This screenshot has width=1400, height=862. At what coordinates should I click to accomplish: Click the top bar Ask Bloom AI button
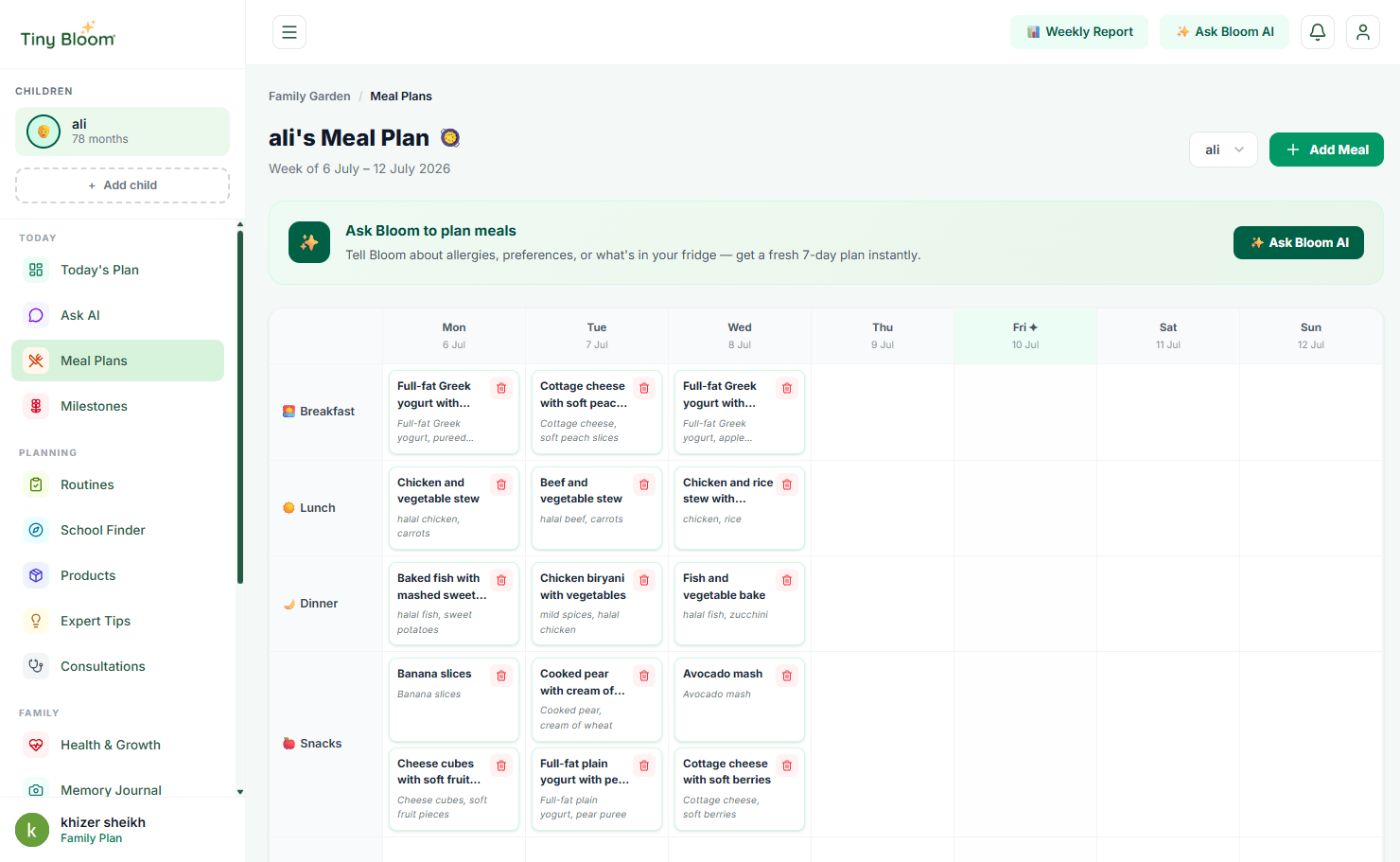pos(1224,32)
